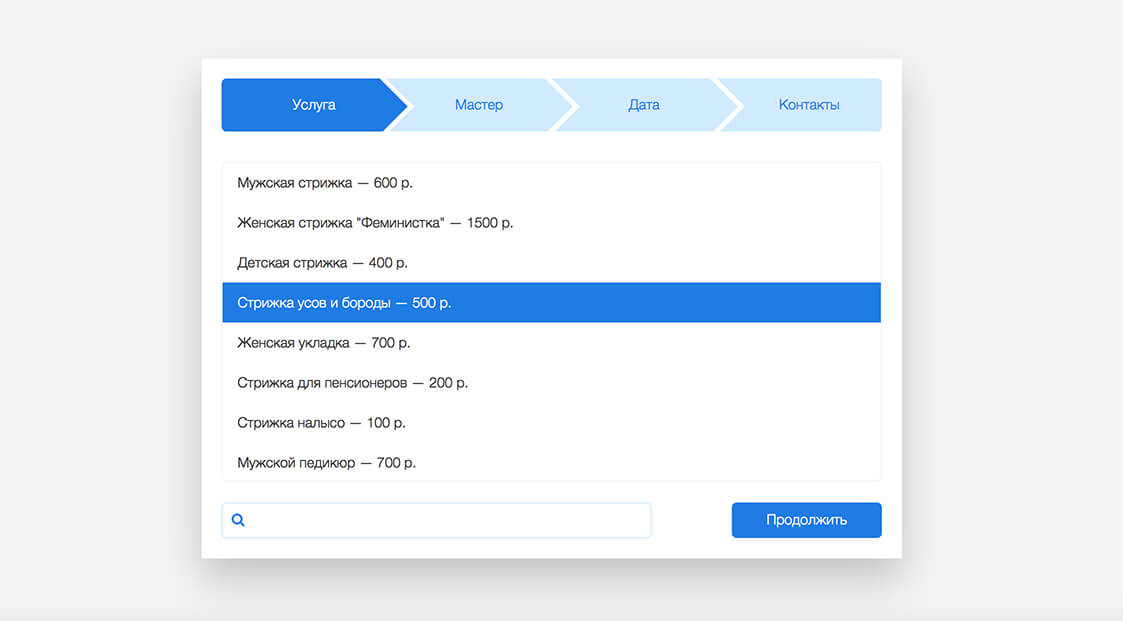Switch to the Мастер step
Viewport: 1123px width, 621px height.
(478, 105)
